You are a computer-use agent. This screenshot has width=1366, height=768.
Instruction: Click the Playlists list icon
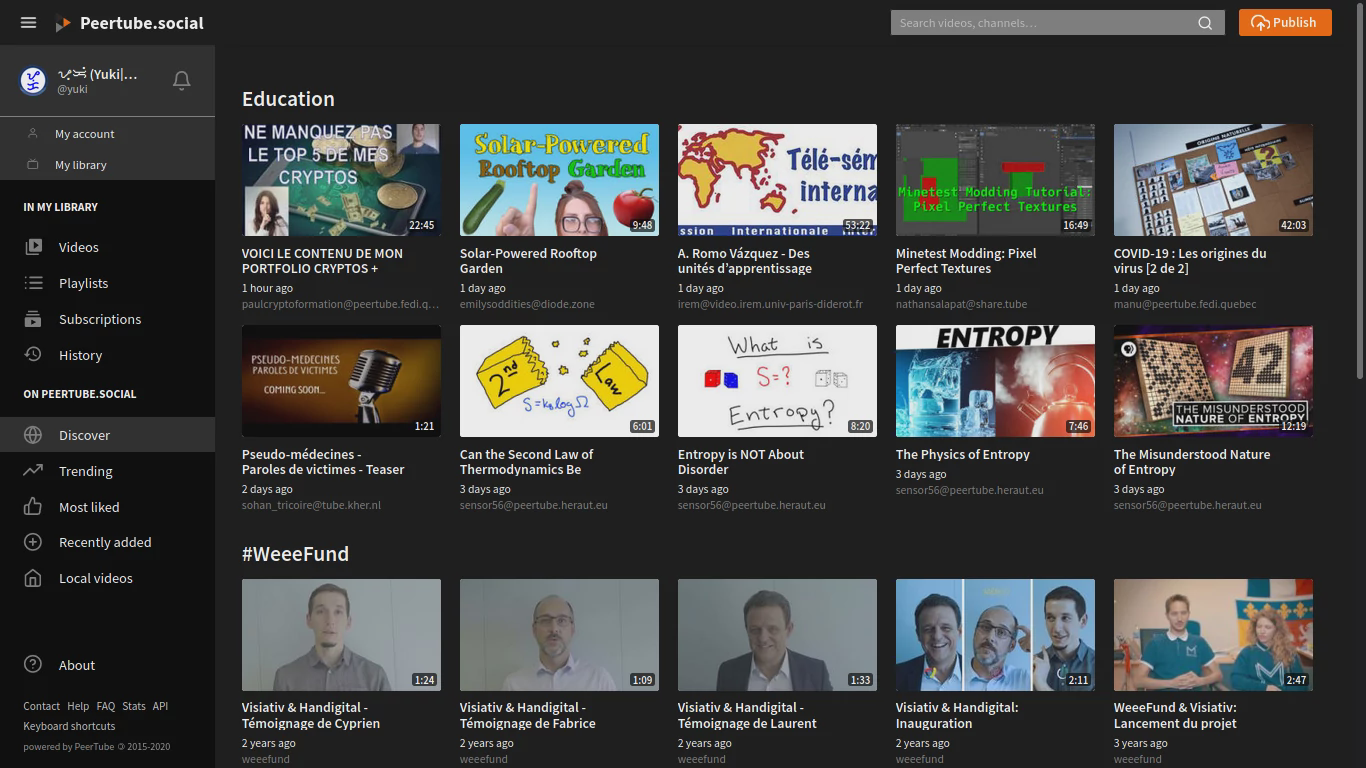33,283
